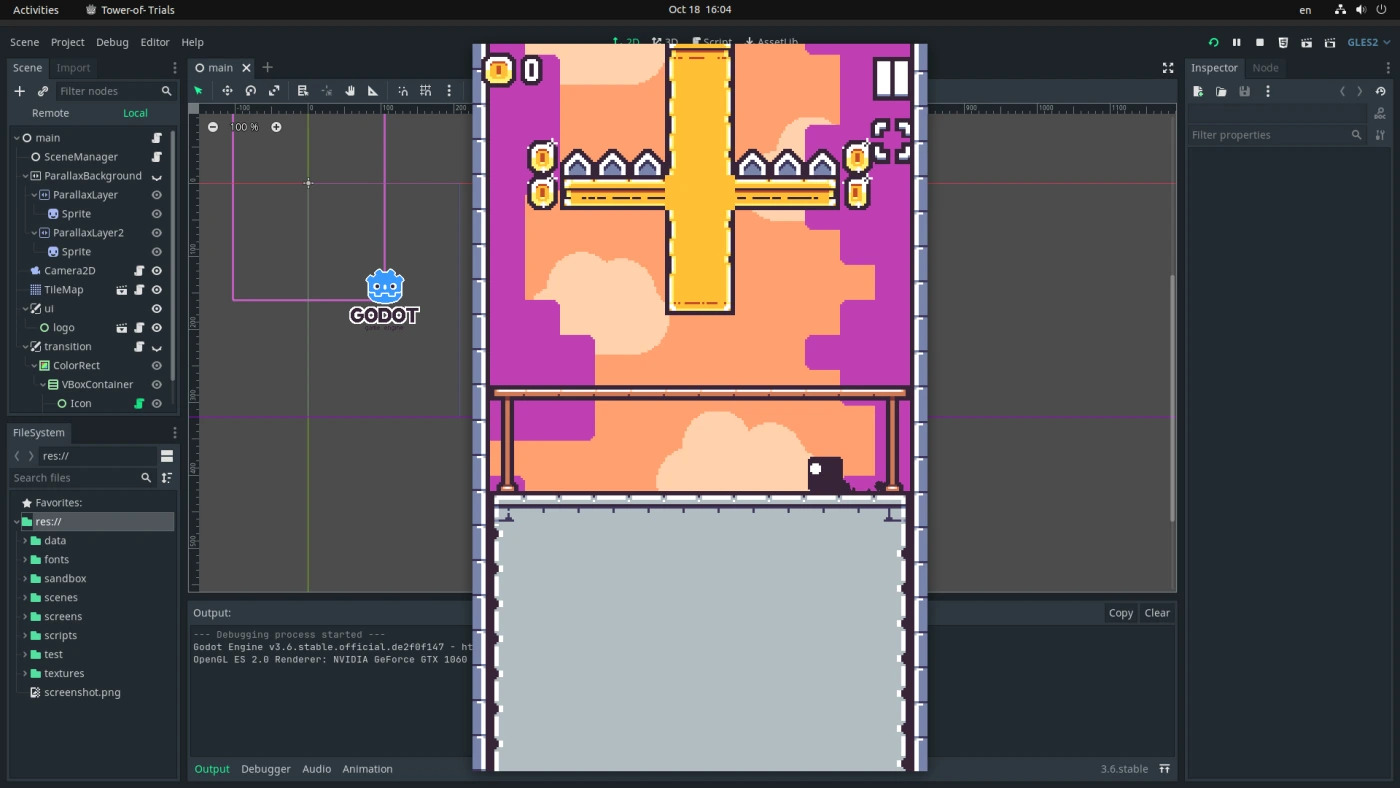
Task: Play a custom scene clapperboard icon
Action: [1330, 43]
